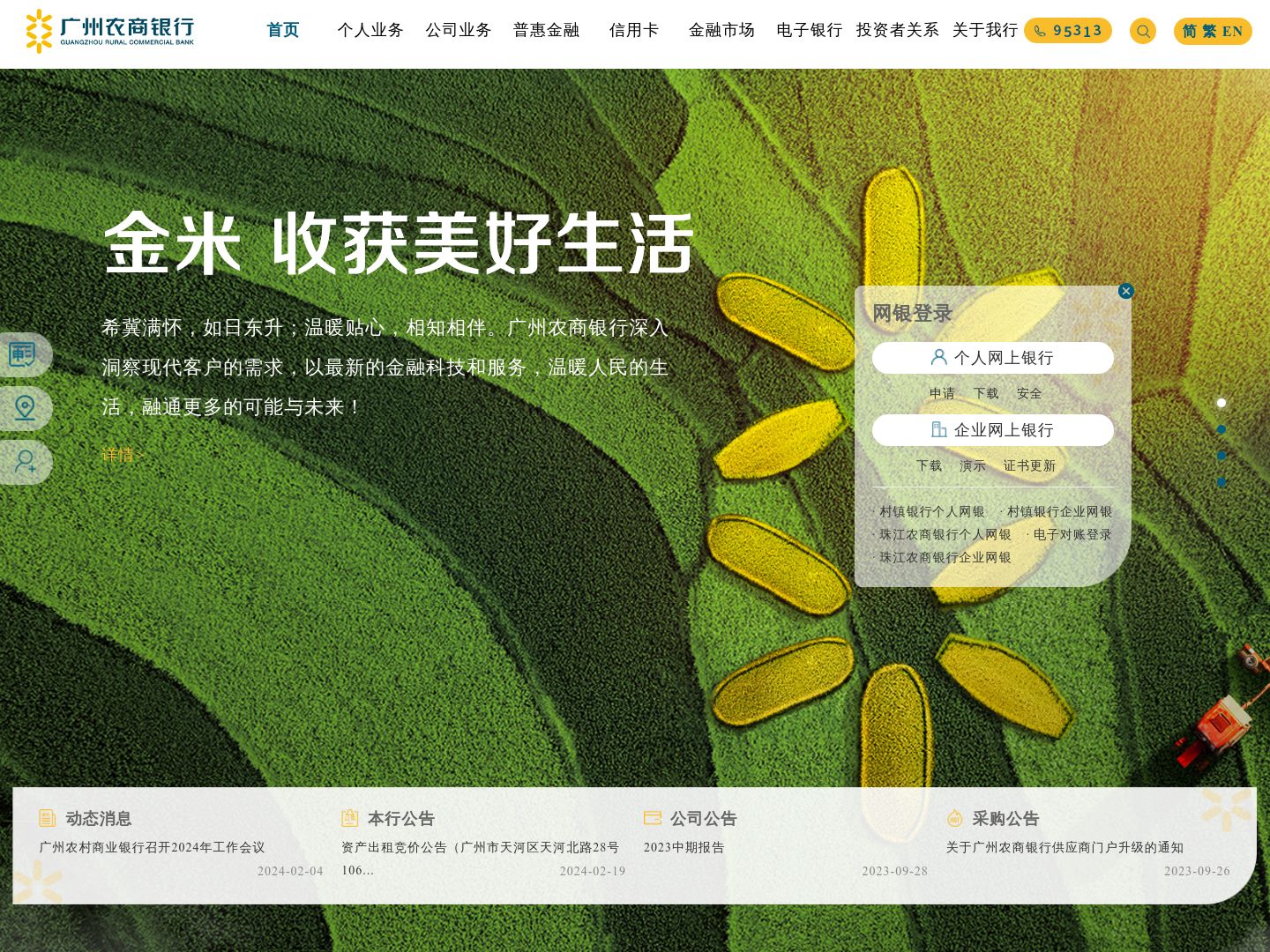1270x952 pixels.
Task: Click the 动态消息 news icon
Action: coord(48,818)
